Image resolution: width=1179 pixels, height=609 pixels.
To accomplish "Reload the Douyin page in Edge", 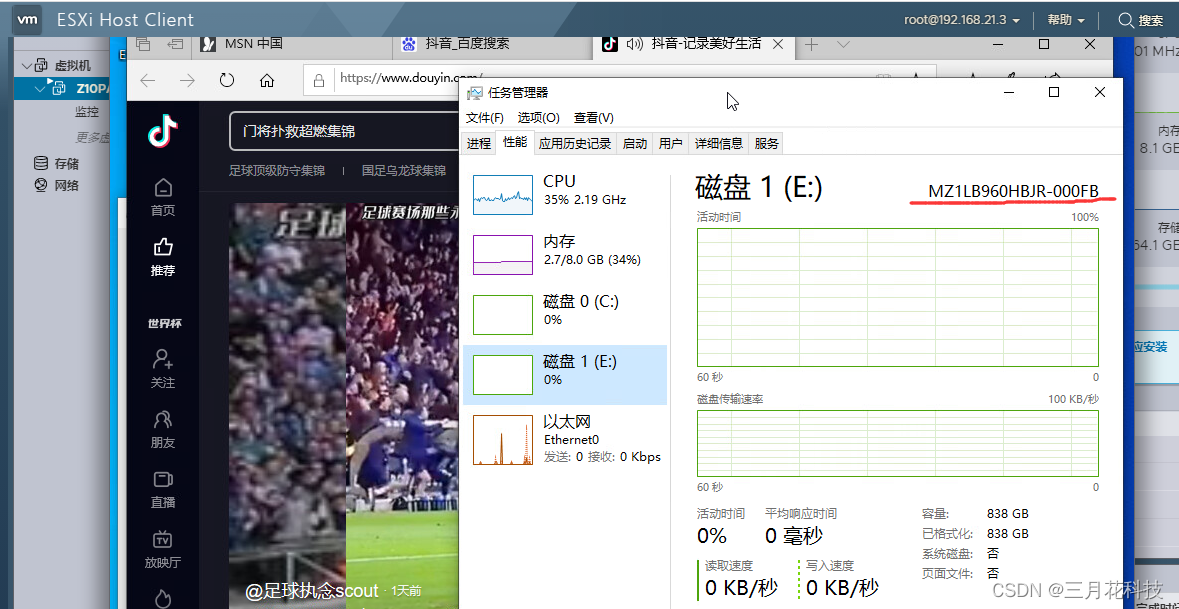I will point(227,80).
